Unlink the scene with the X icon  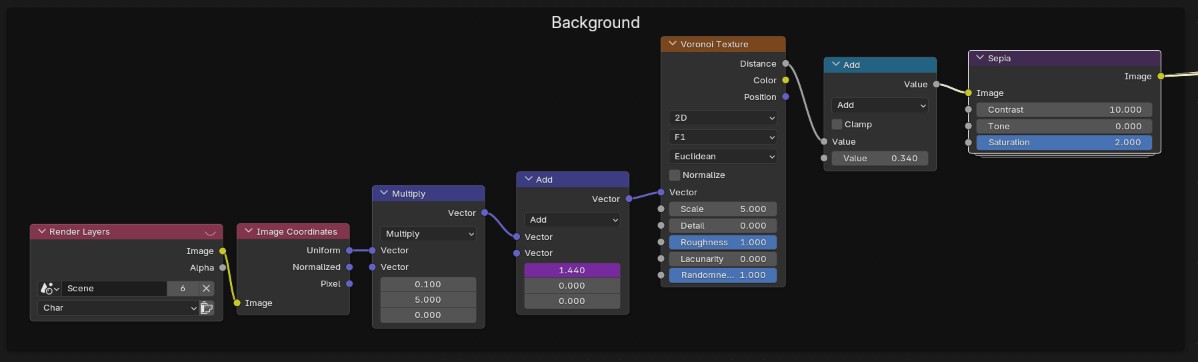point(206,289)
